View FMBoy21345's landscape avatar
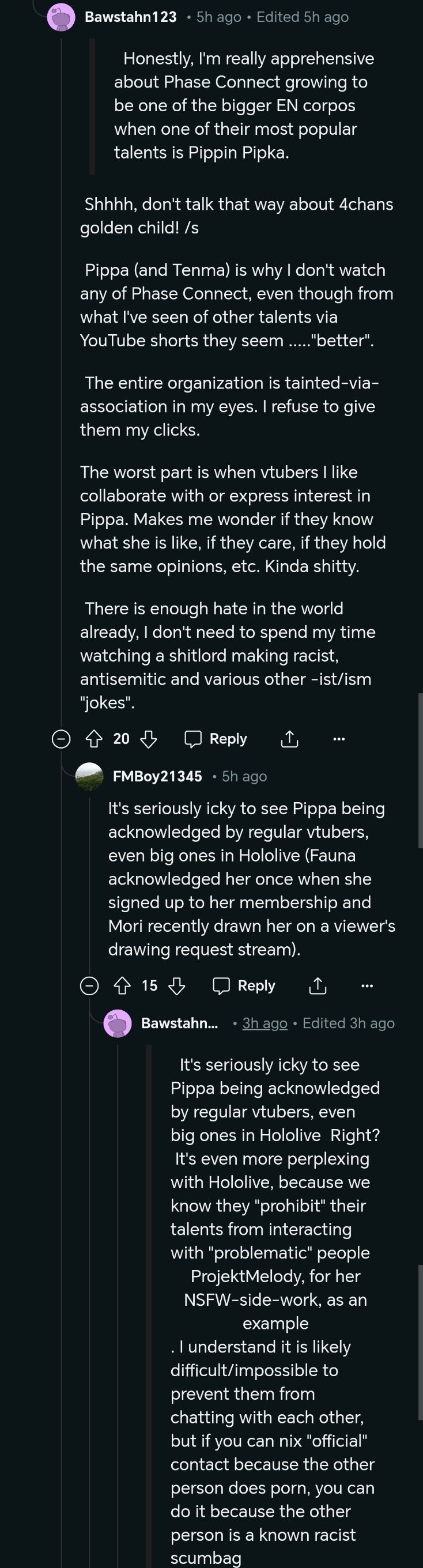Viewport: 423px width, 1568px height. pos(89,776)
